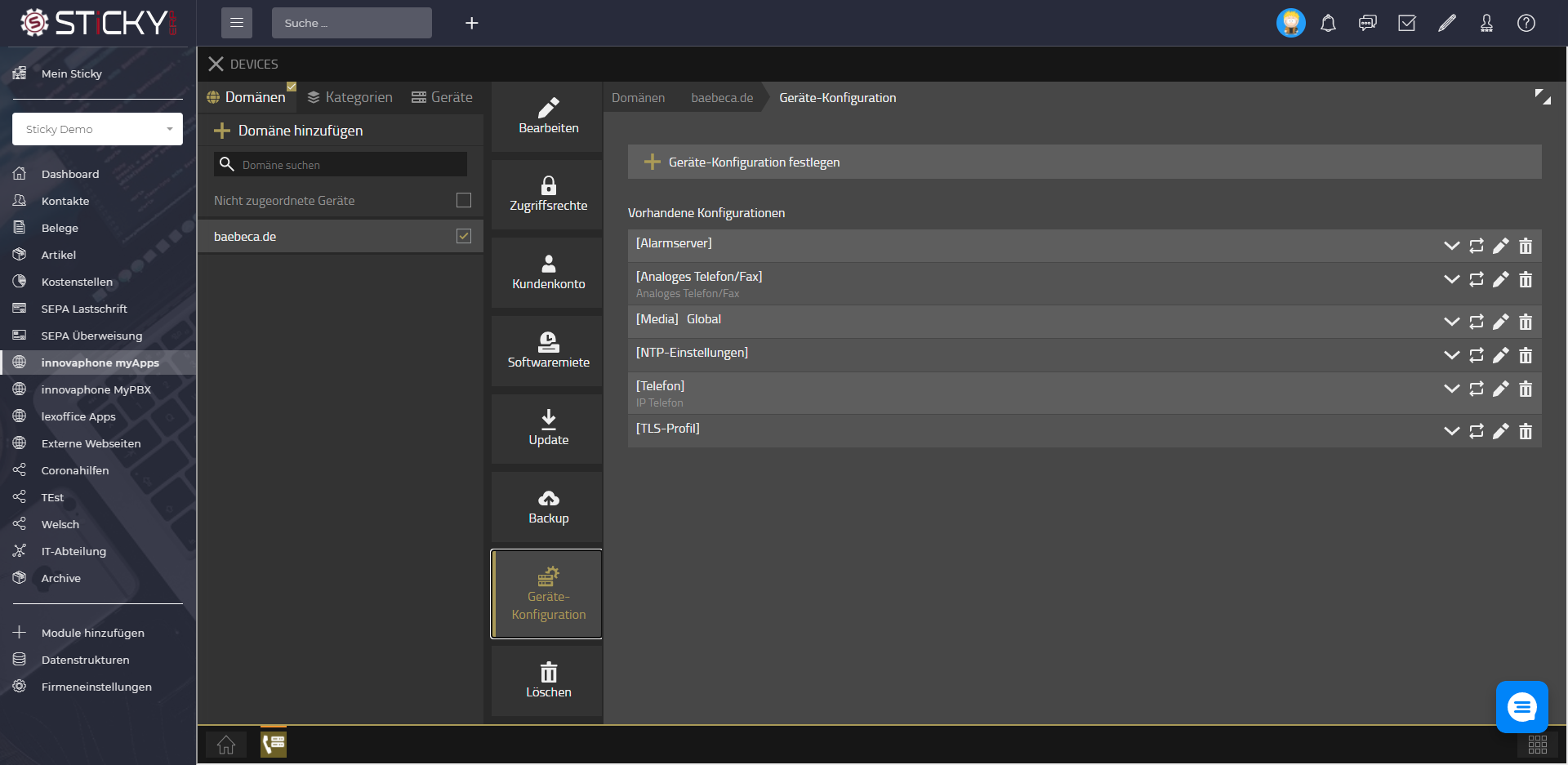Image resolution: width=1568 pixels, height=765 pixels.
Task: Open Dashboard in the sidebar
Action: pyautogui.click(x=70, y=174)
